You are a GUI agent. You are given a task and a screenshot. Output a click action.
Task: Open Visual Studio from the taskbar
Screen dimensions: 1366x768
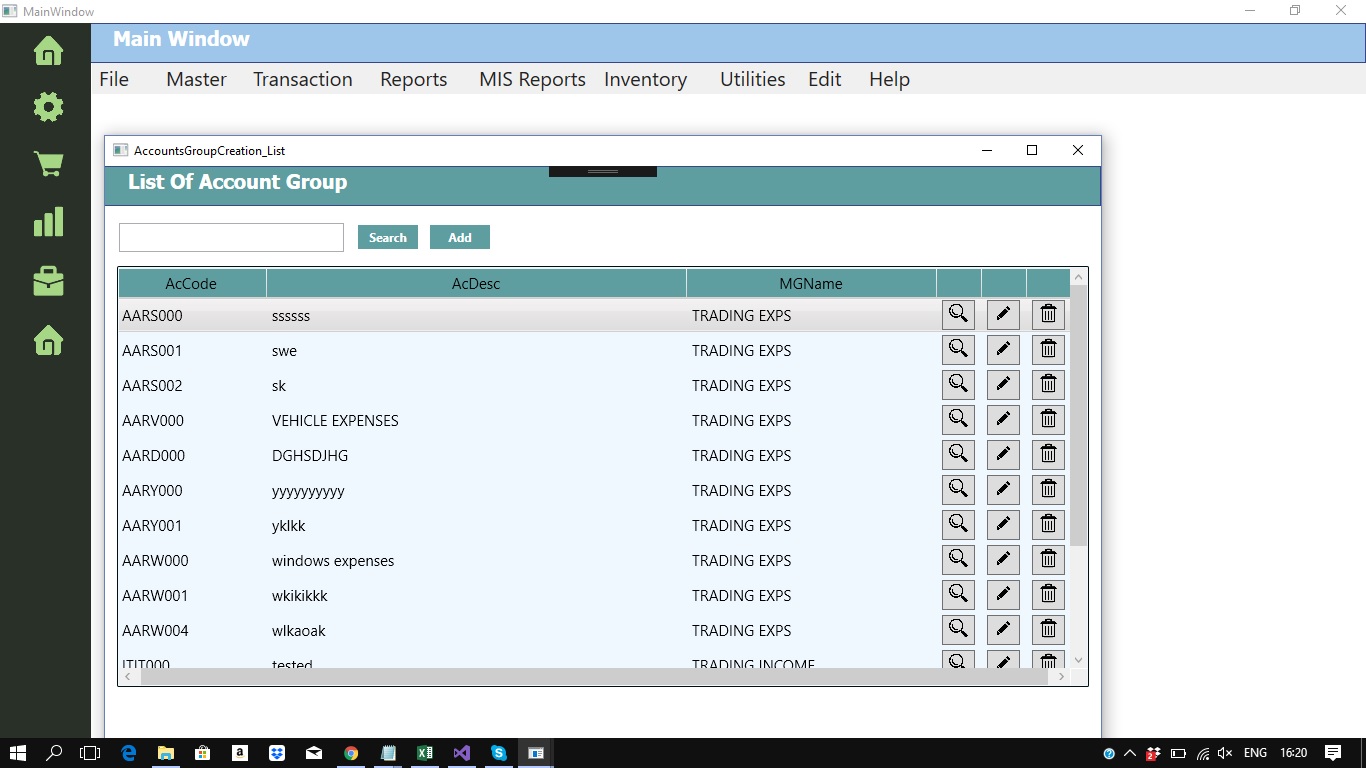461,753
